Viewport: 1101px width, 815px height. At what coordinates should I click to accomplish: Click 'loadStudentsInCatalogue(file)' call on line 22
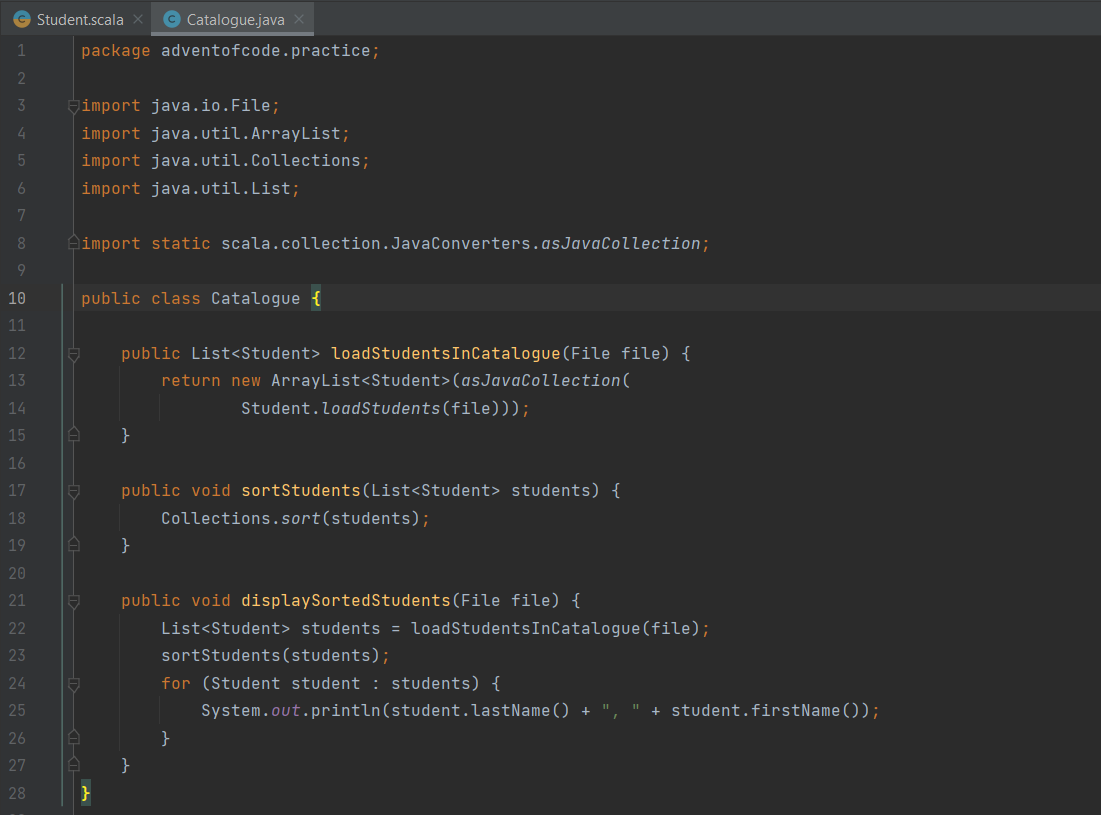(555, 628)
